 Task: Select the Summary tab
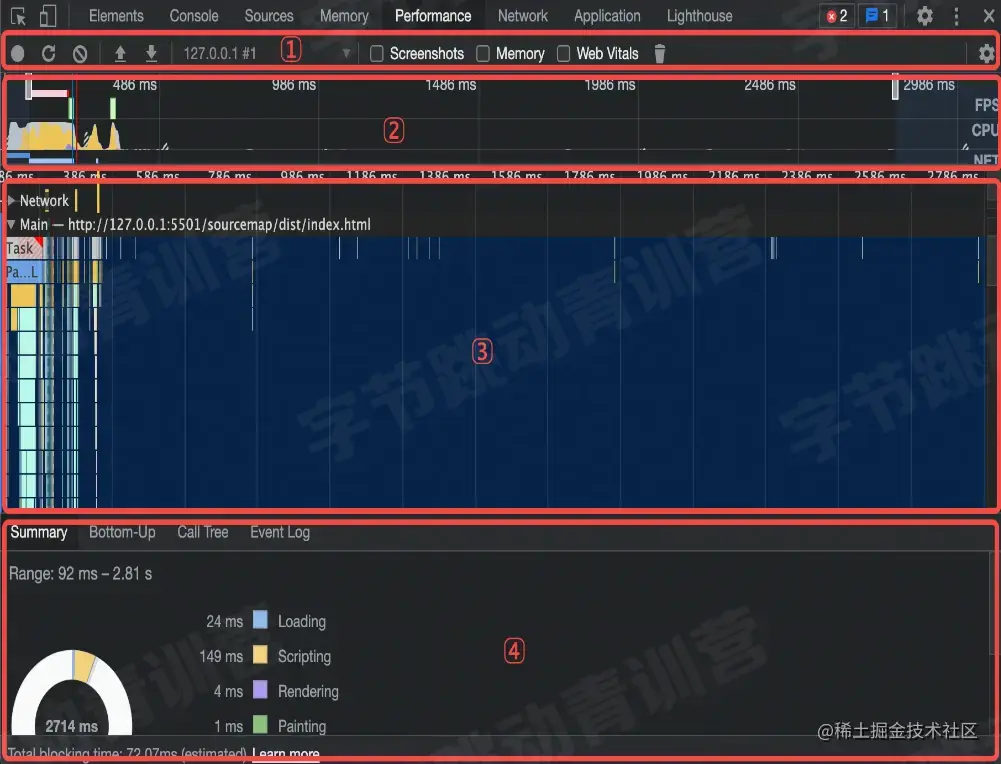[39, 532]
